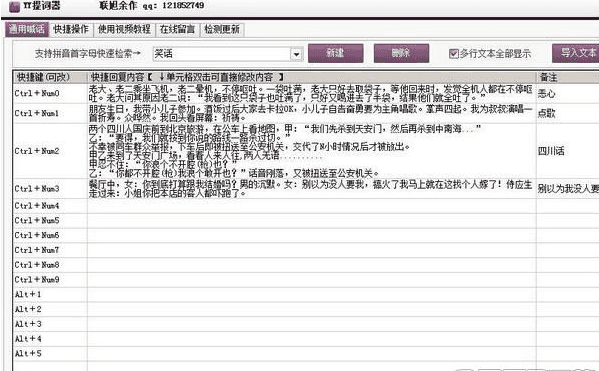Click the 快捷回复内容 column header
Screen dimensions: 599x371
pos(312,77)
